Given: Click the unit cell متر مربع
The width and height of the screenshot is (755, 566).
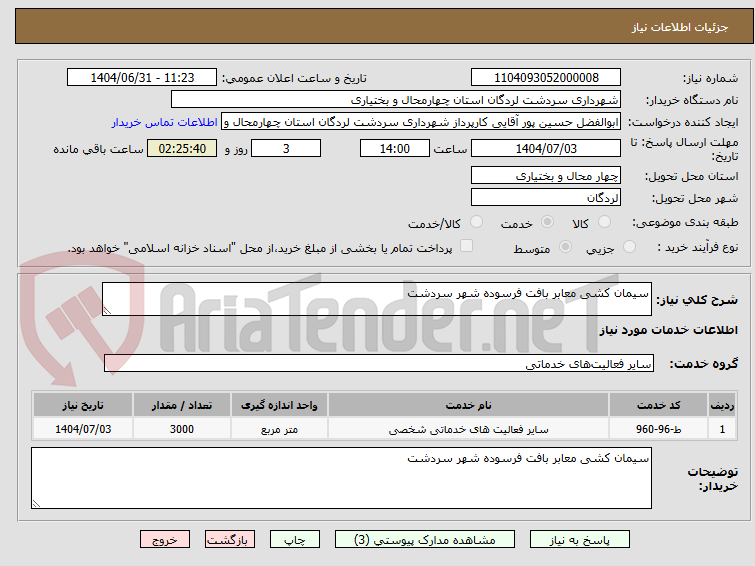Looking at the screenshot, I should 279,429.
